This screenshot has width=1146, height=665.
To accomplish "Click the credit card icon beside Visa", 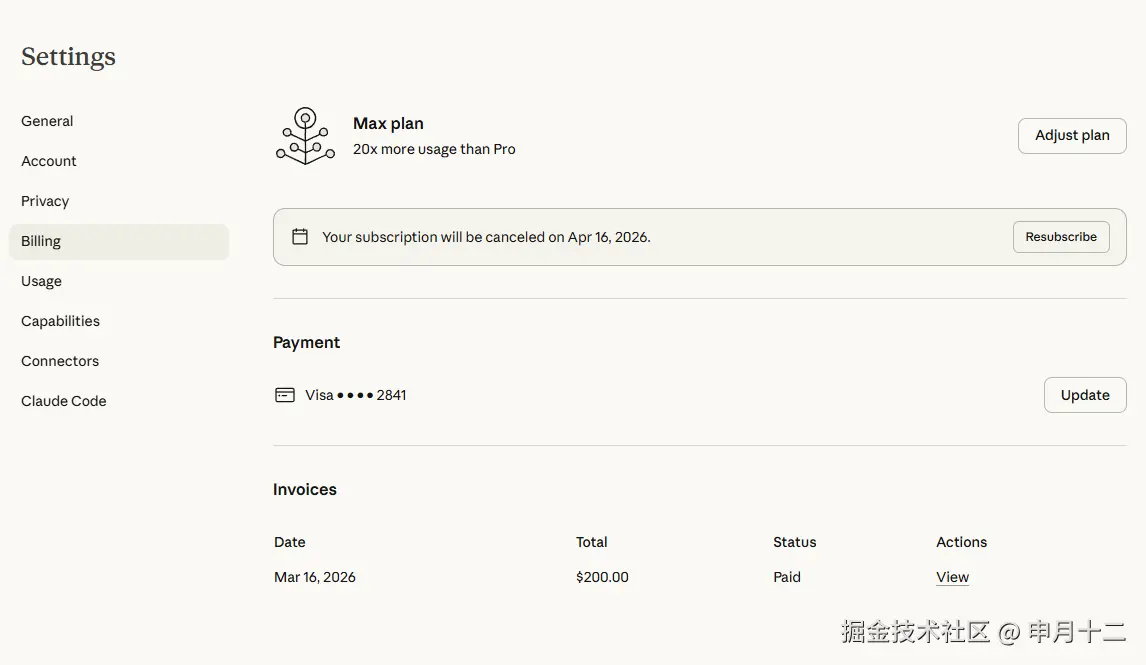I will click(x=285, y=395).
